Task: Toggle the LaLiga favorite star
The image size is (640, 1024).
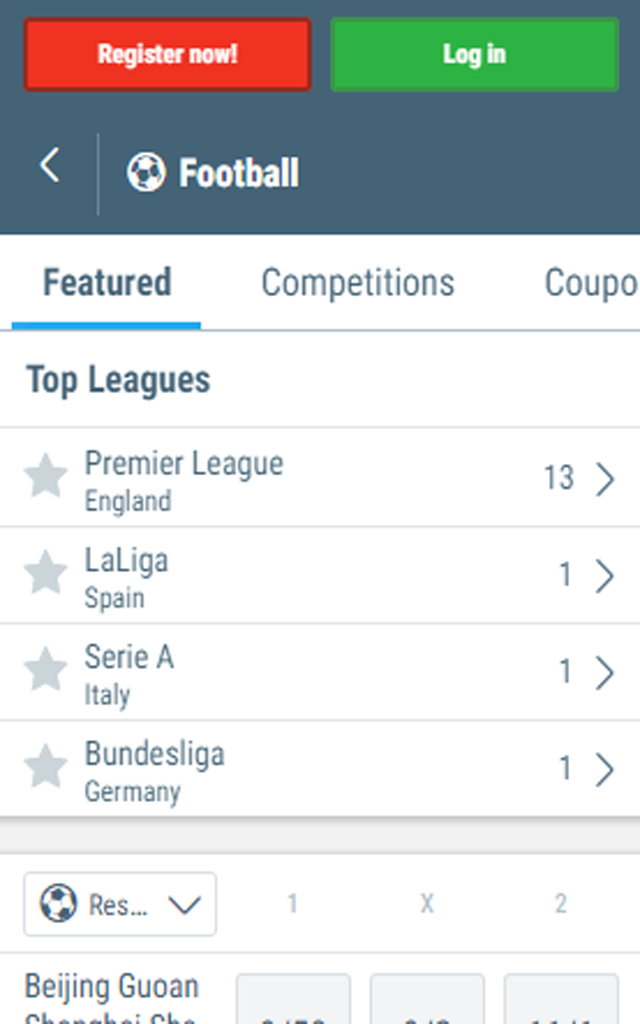Action: coord(45,573)
